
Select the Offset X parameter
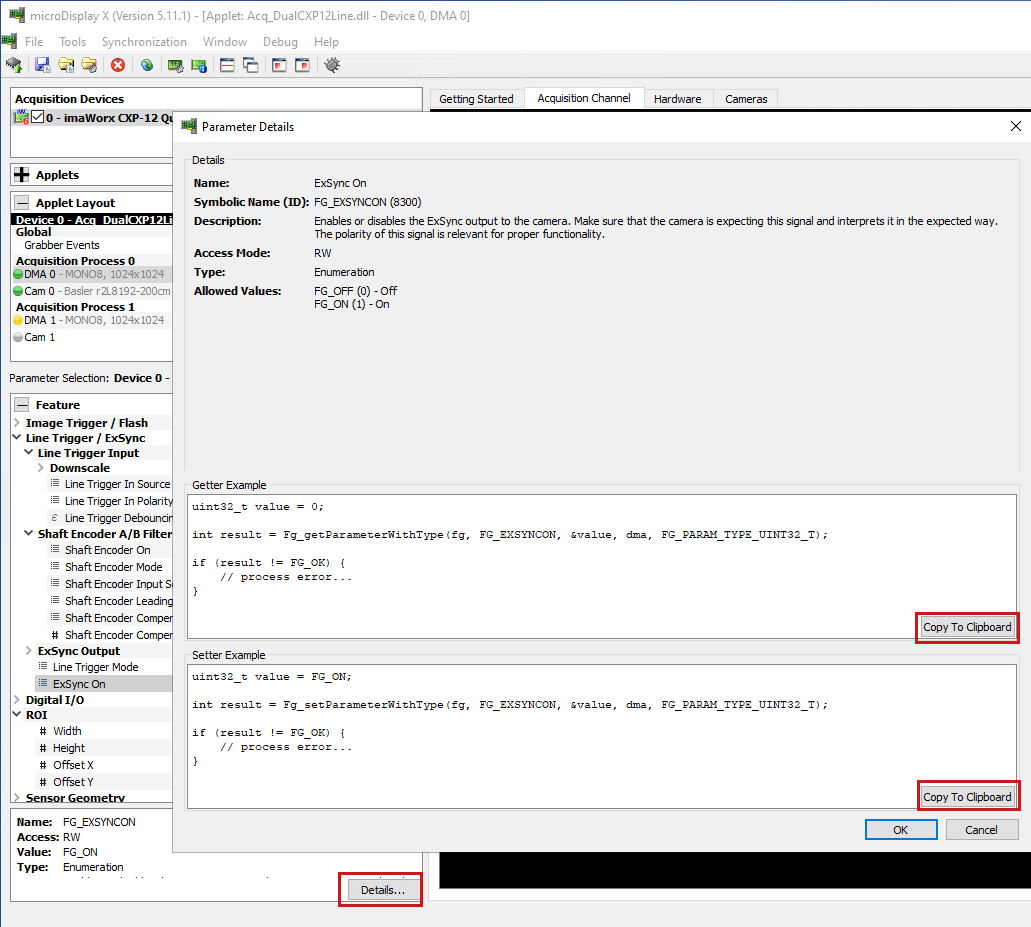pyautogui.click(x=73, y=765)
